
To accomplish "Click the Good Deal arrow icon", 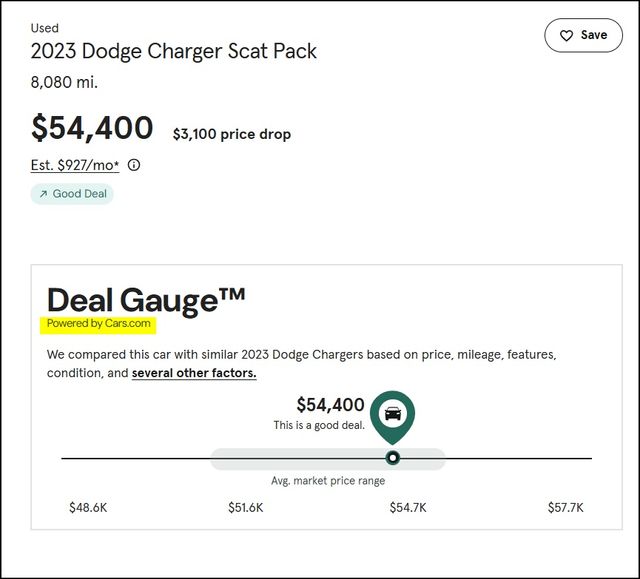I will coord(43,194).
